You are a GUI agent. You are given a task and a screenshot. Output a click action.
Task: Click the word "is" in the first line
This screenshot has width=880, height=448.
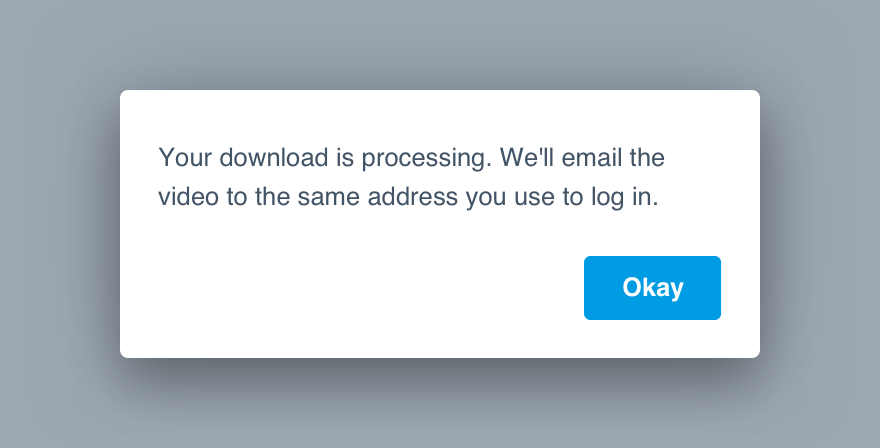coord(345,157)
